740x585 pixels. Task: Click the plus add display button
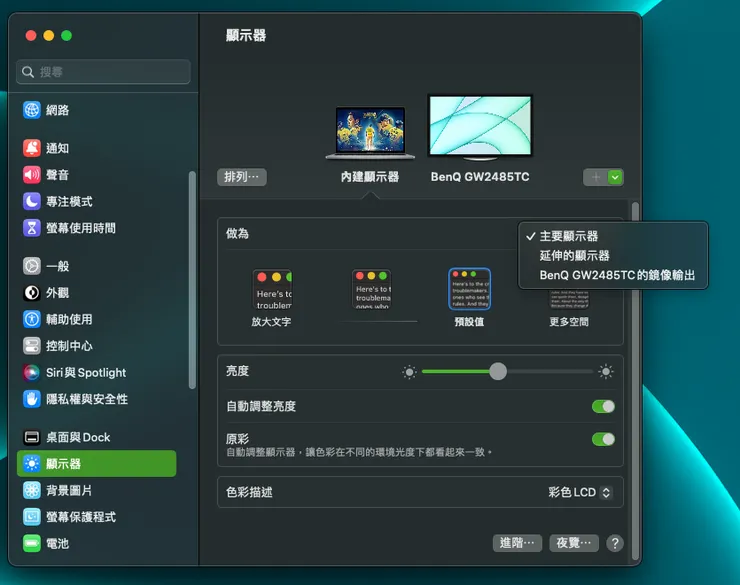pyautogui.click(x=596, y=177)
